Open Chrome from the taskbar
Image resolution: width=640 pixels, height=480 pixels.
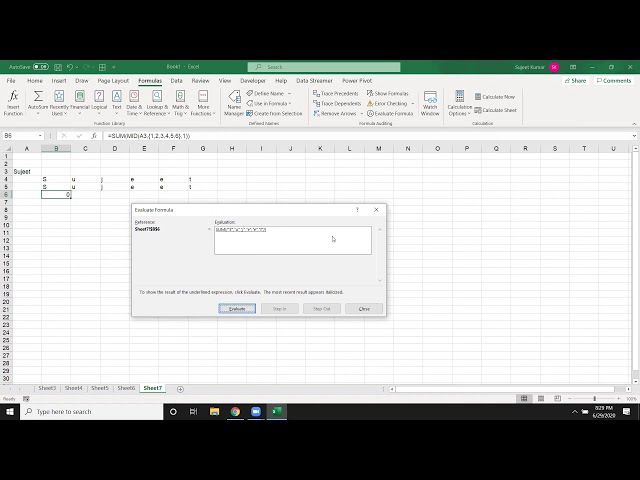pos(235,411)
